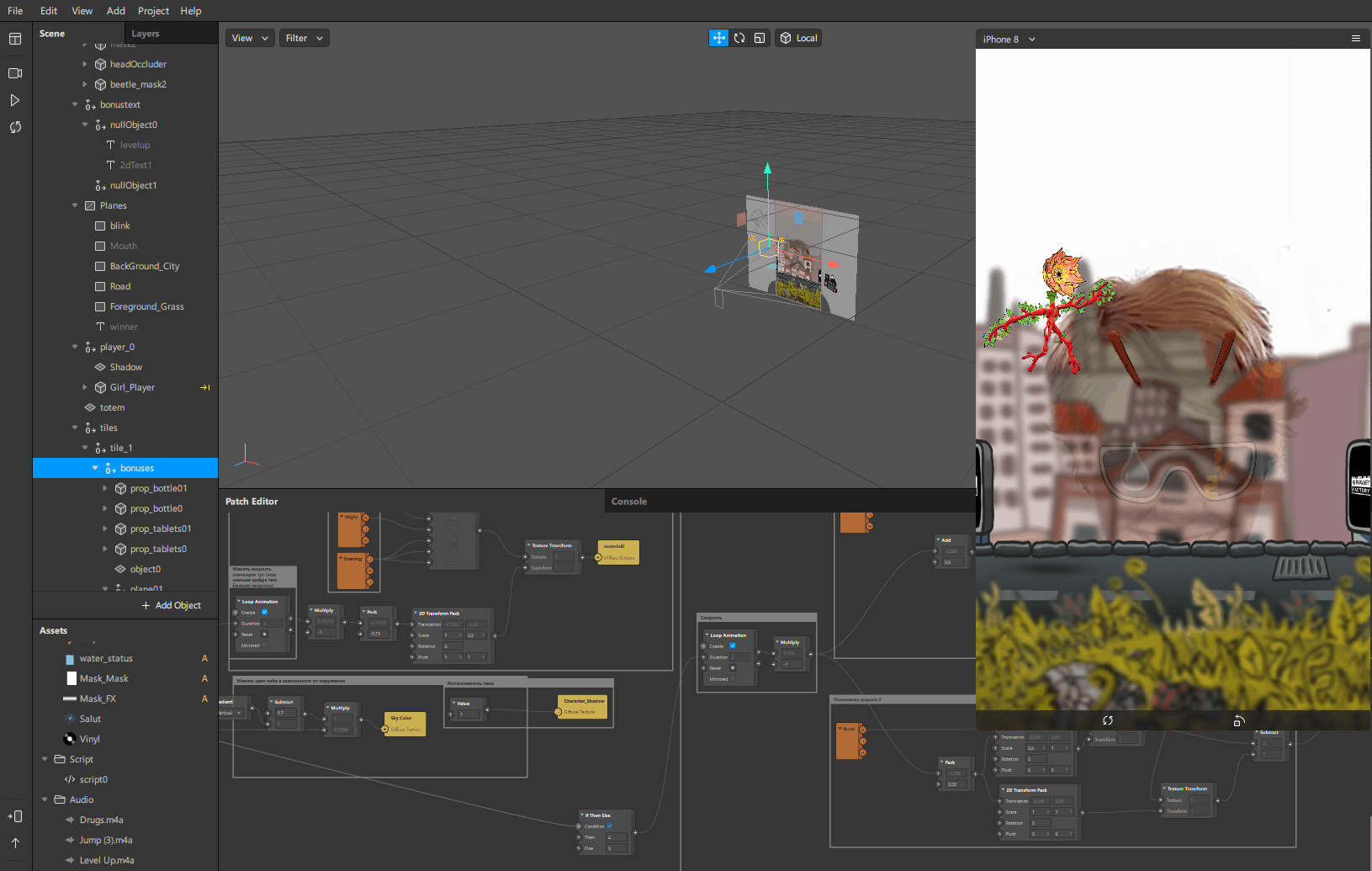Click the Add Object button
Image resolution: width=1372 pixels, height=871 pixels.
172,605
